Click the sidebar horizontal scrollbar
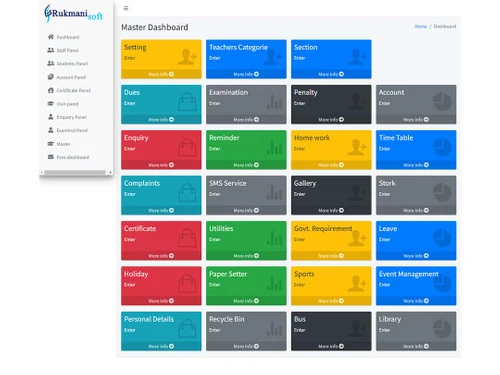500x375 pixels. pyautogui.click(x=75, y=172)
